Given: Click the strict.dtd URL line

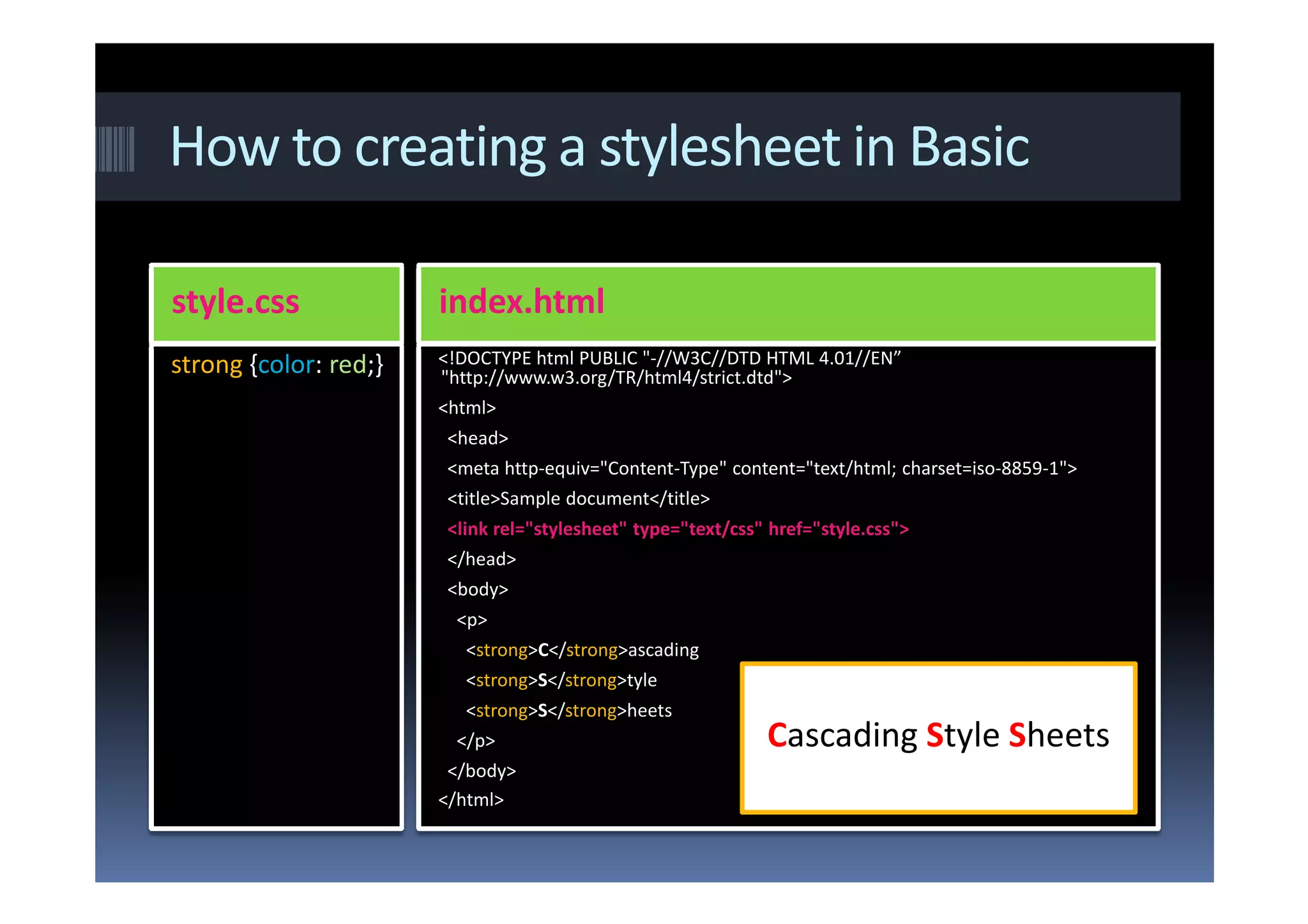Looking at the screenshot, I should 616,378.
